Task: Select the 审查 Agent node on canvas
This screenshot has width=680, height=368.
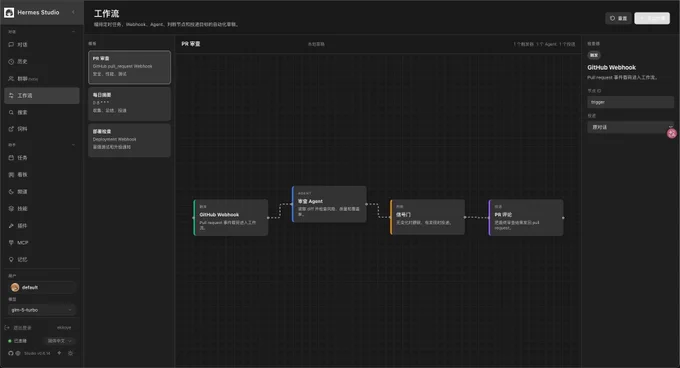Action: pyautogui.click(x=329, y=204)
